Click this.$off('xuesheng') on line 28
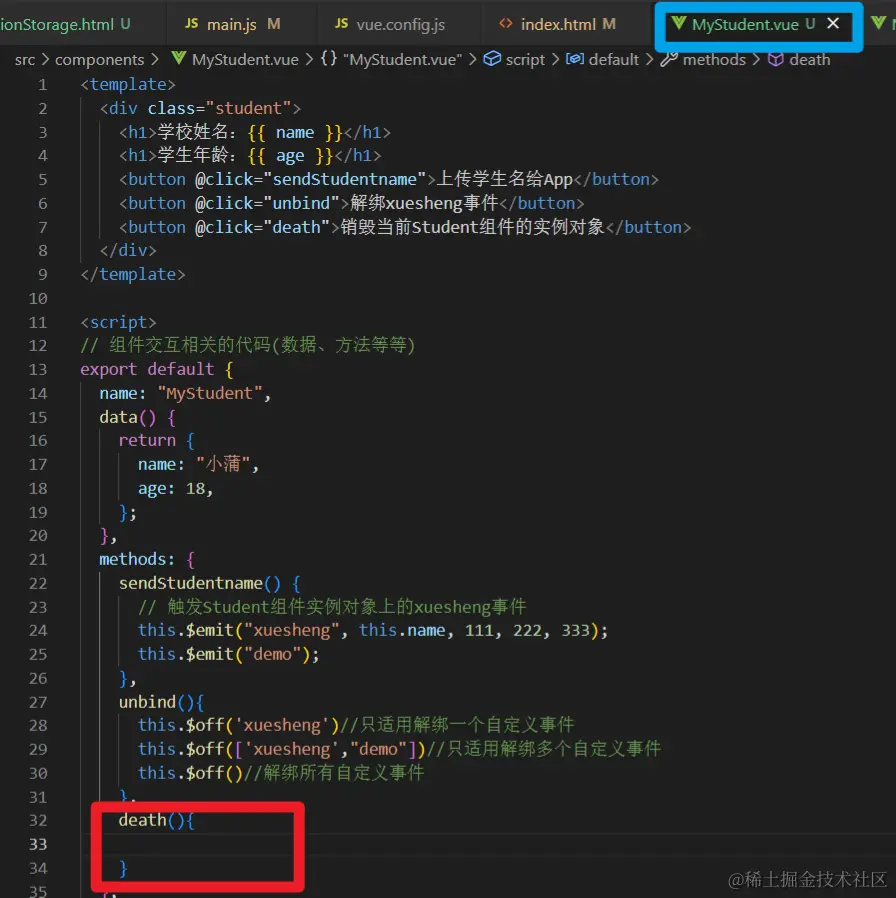Screen dimensions: 896x898 (x=239, y=726)
